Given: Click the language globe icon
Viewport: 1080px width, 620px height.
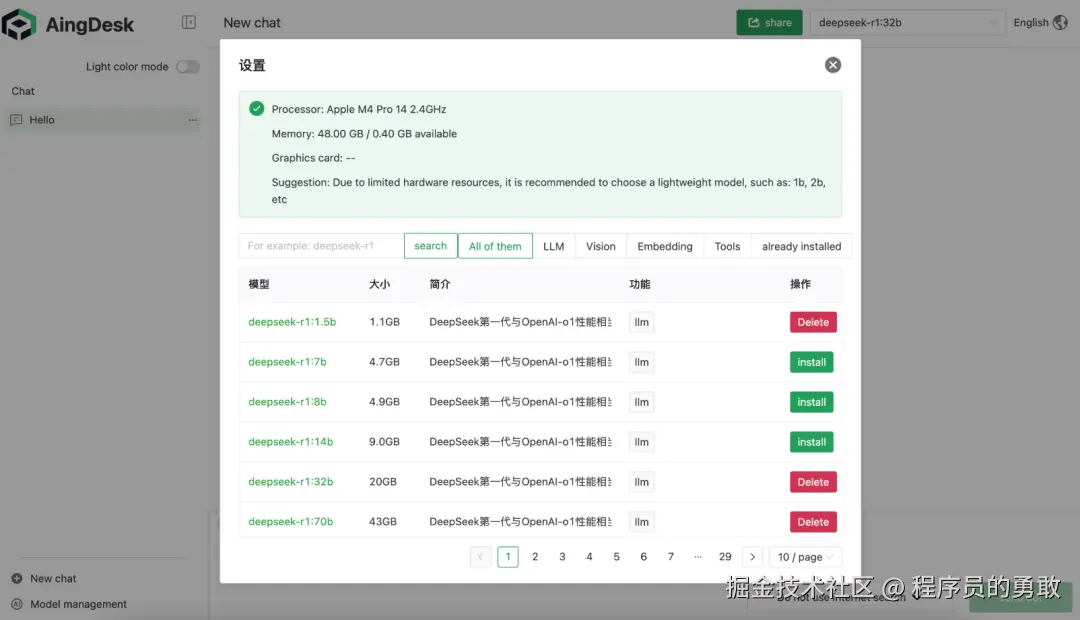Looking at the screenshot, I should pyautogui.click(x=1060, y=23).
